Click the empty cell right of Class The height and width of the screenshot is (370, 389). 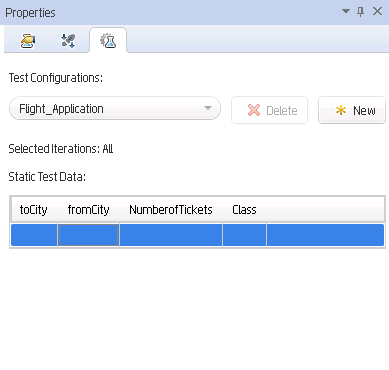[x=325, y=235]
